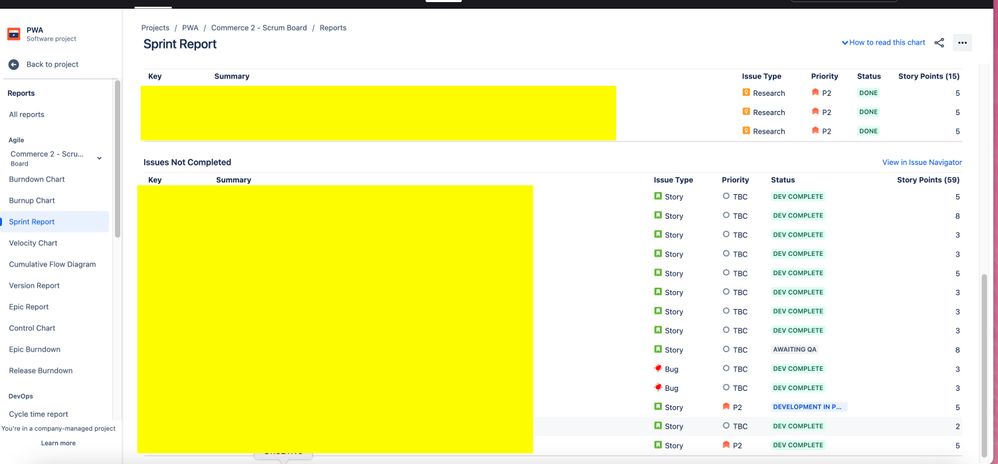The width and height of the screenshot is (998, 464).
Task: Open Epic Report
Action: tap(29, 307)
